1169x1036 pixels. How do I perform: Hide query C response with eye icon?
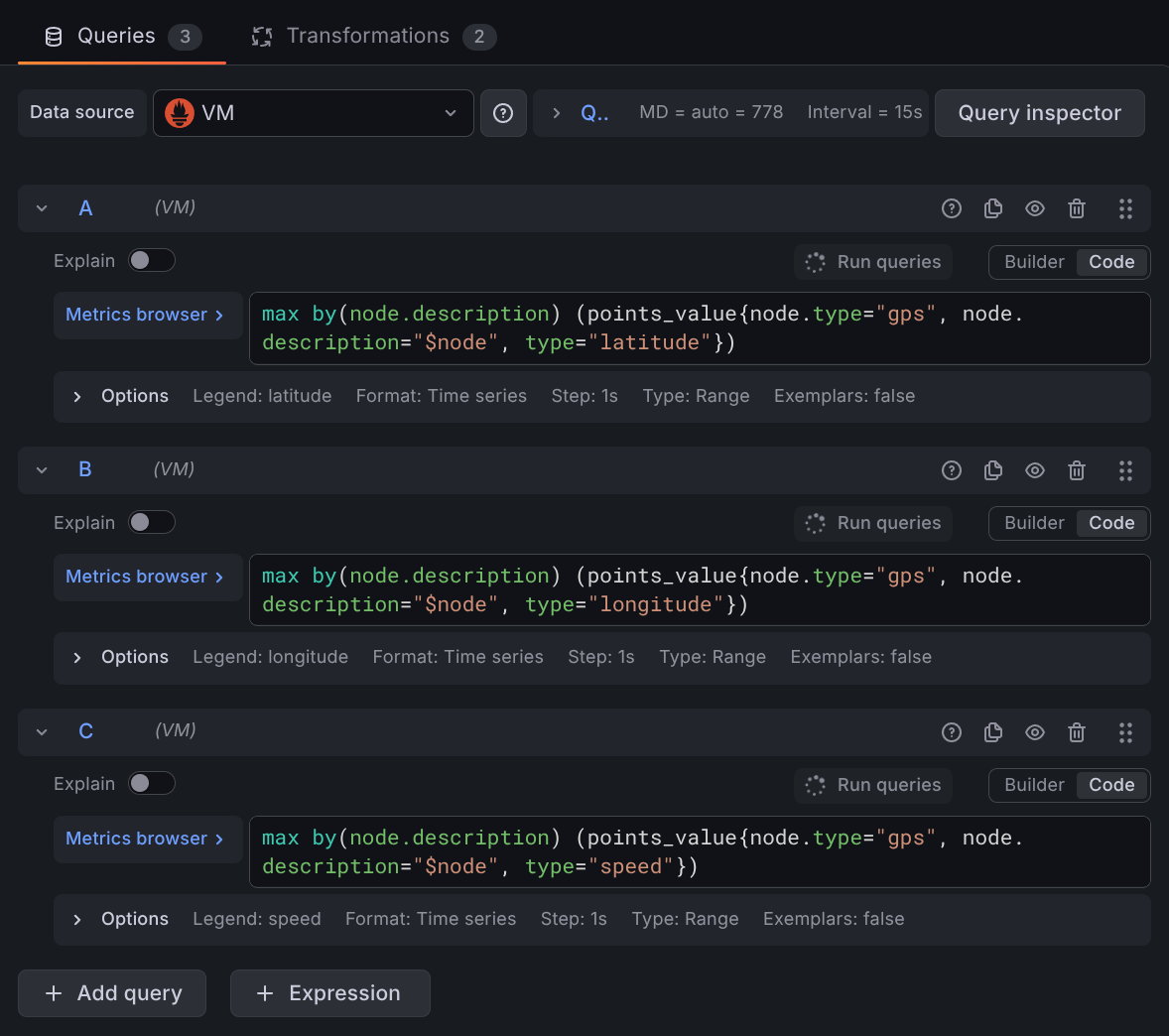click(1035, 732)
